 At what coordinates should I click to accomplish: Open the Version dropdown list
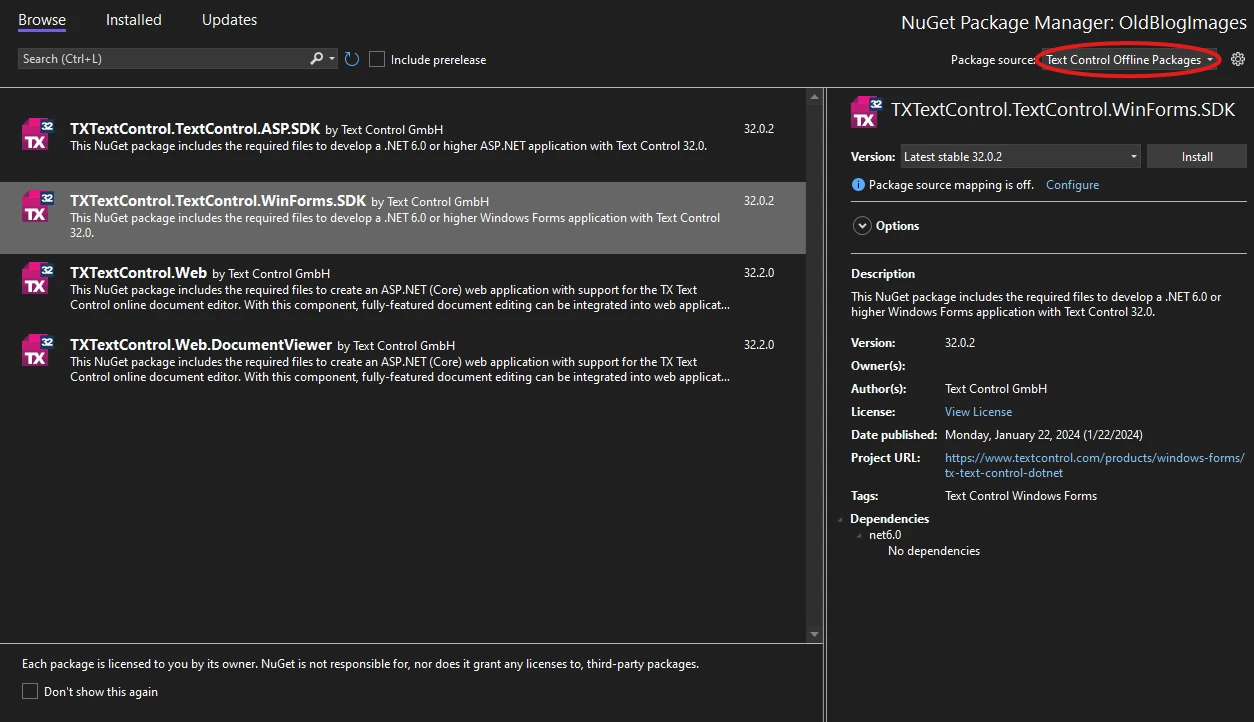tap(1020, 157)
